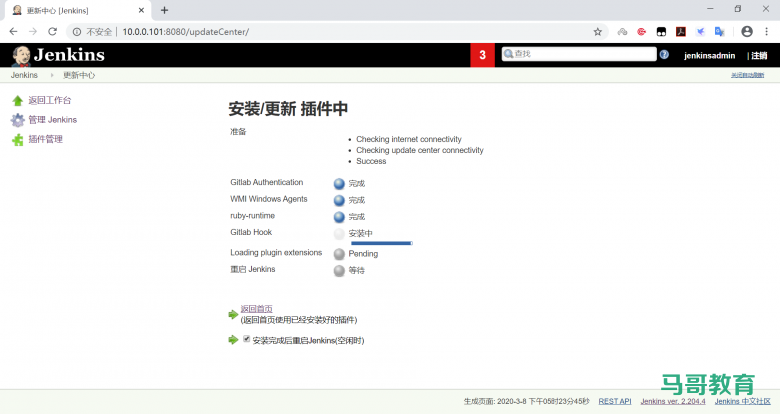Click the red notification badge showing 3
The image size is (780, 414).
(482, 55)
